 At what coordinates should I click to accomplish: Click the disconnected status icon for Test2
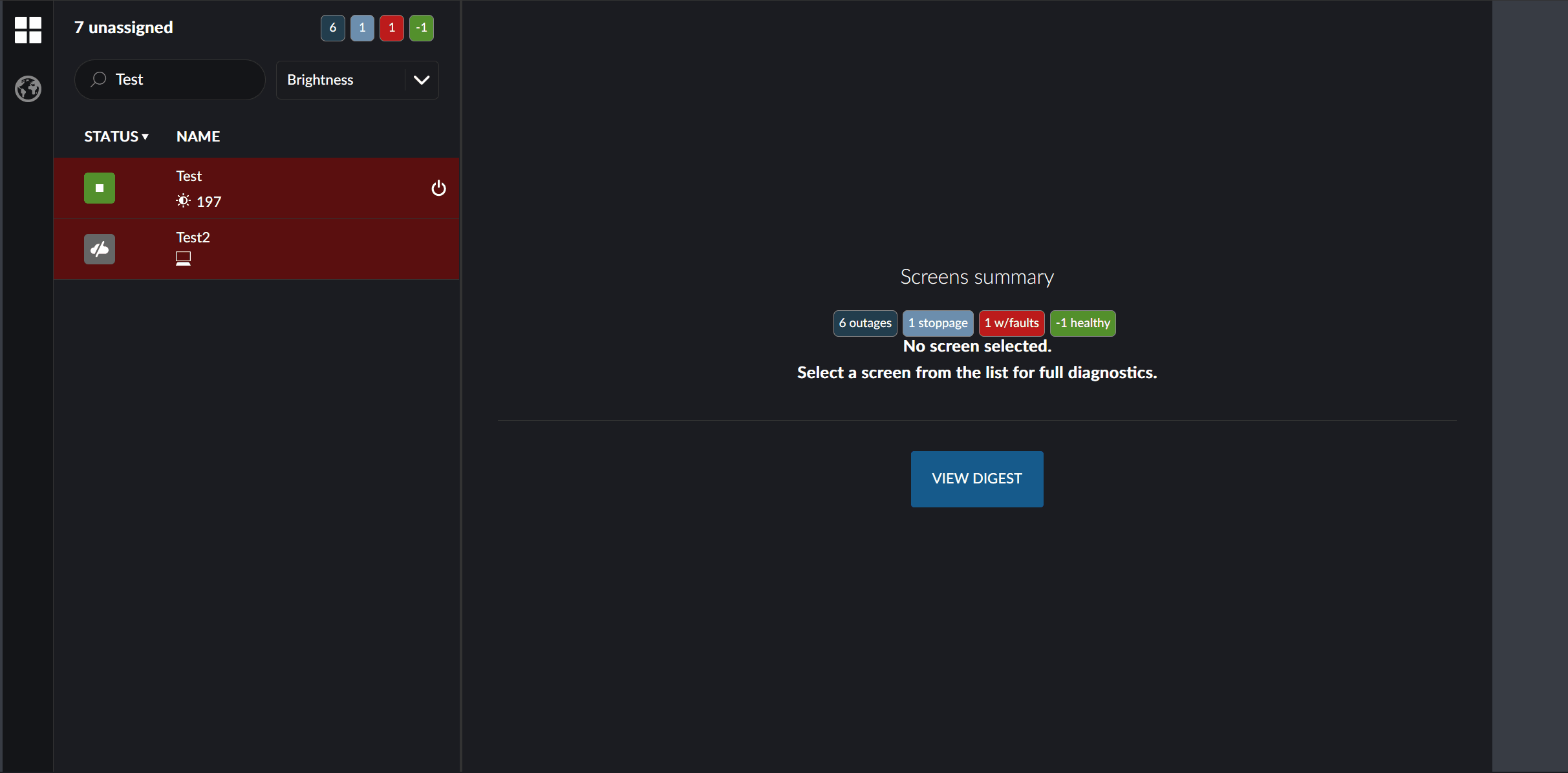(x=100, y=249)
